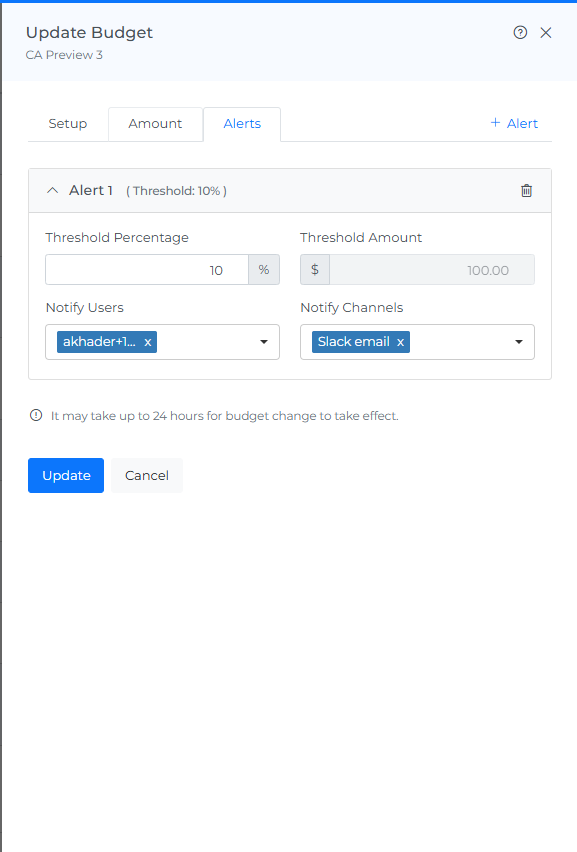Open the help question mark icon

[520, 33]
